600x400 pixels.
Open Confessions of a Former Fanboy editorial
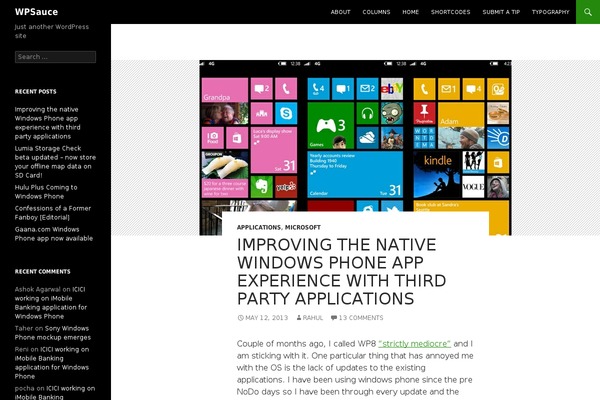pos(53,213)
